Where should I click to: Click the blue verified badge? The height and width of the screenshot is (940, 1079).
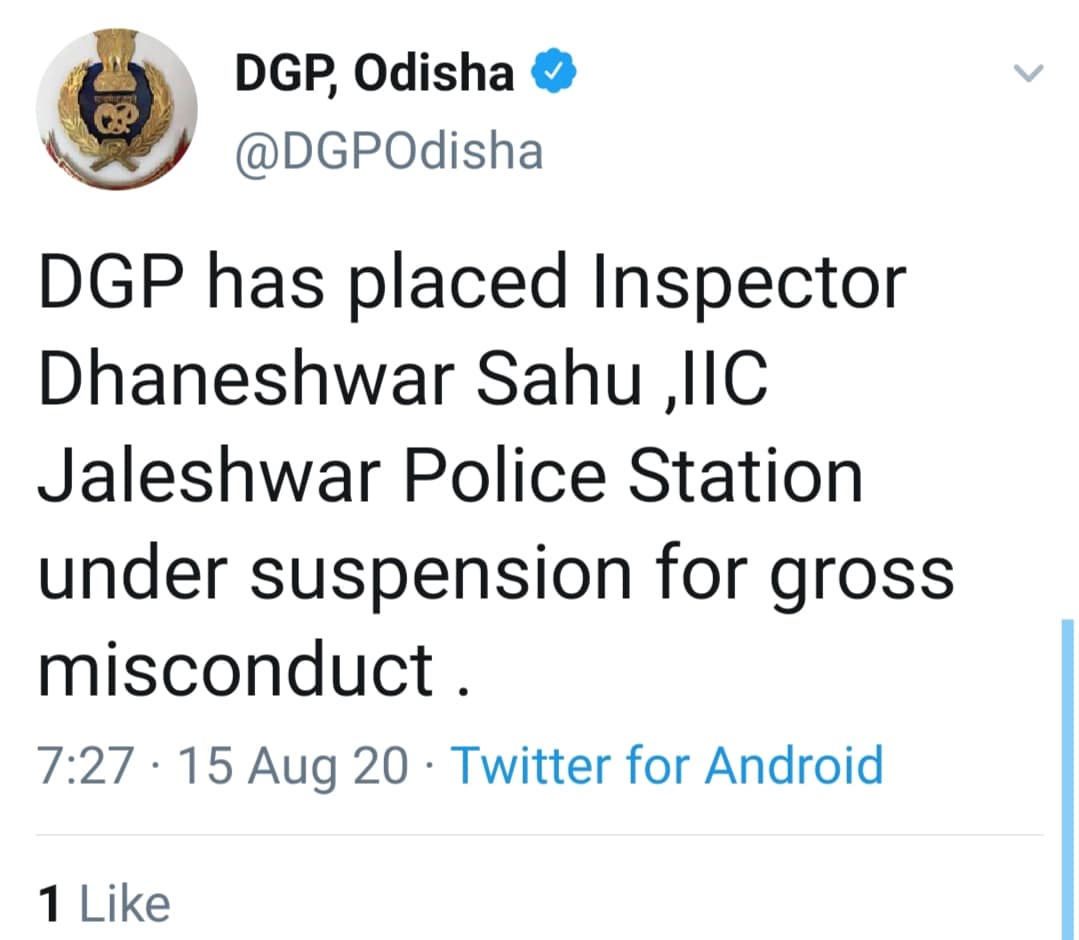(x=554, y=70)
